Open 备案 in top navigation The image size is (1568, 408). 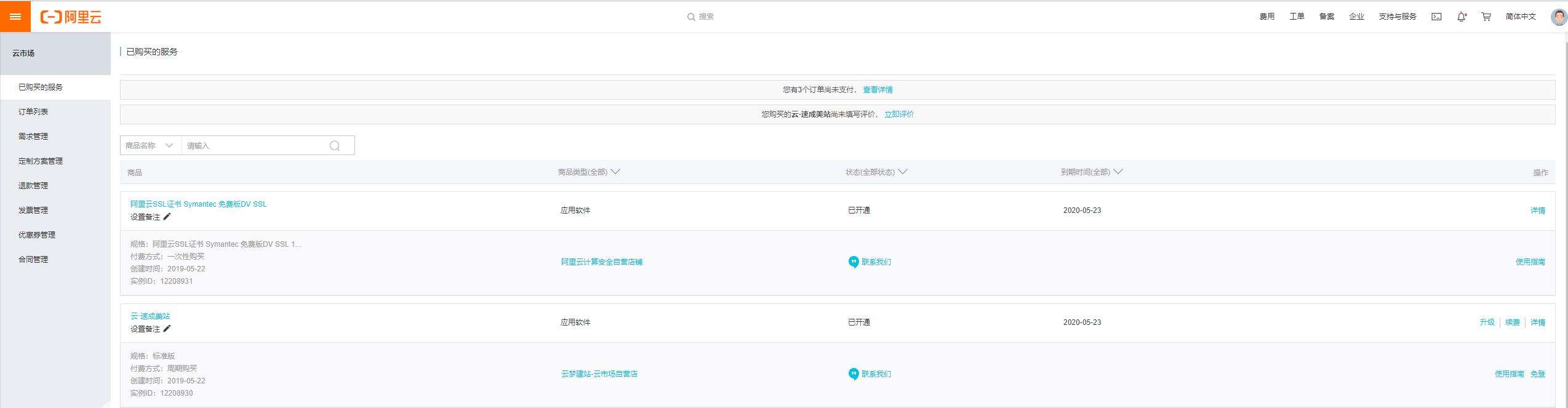(1327, 17)
